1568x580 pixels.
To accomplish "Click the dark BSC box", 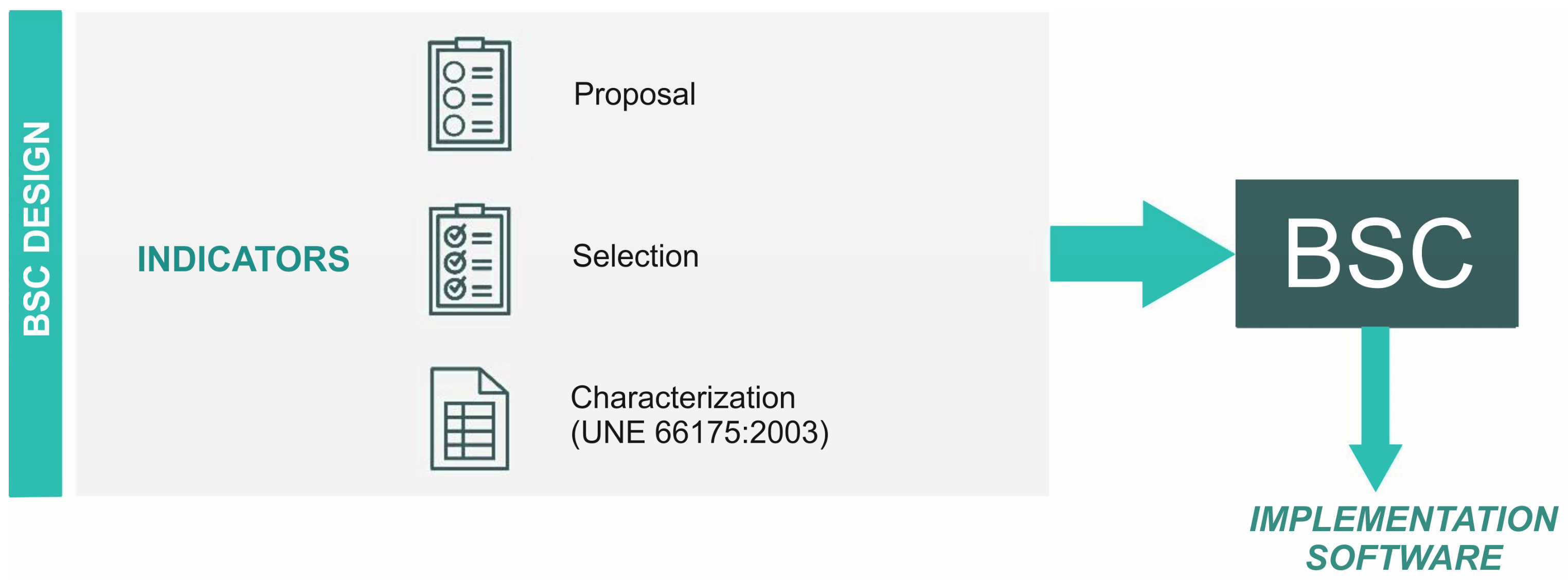I will [1376, 253].
